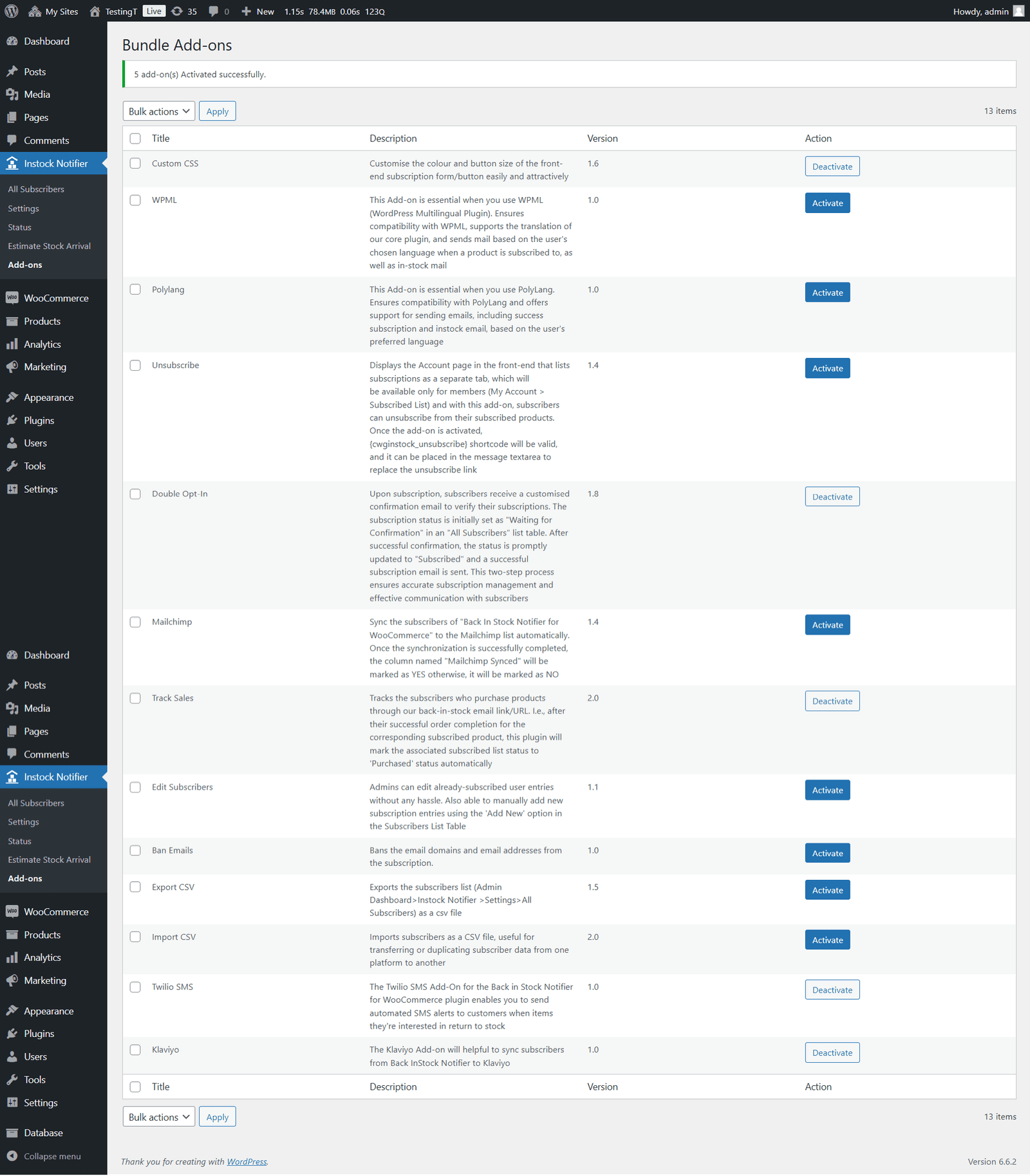Viewport: 1030px width, 1176px height.
Task: Click Collapse menu in the sidebar
Action: pos(53,1156)
